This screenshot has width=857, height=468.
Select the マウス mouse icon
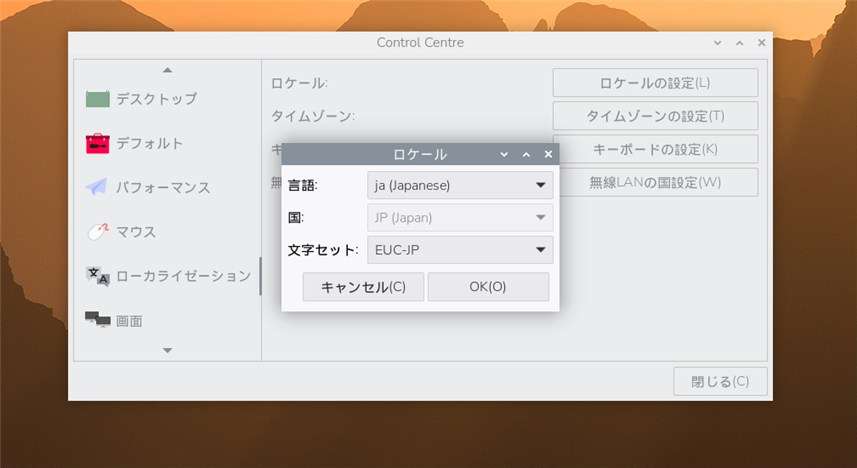point(98,232)
